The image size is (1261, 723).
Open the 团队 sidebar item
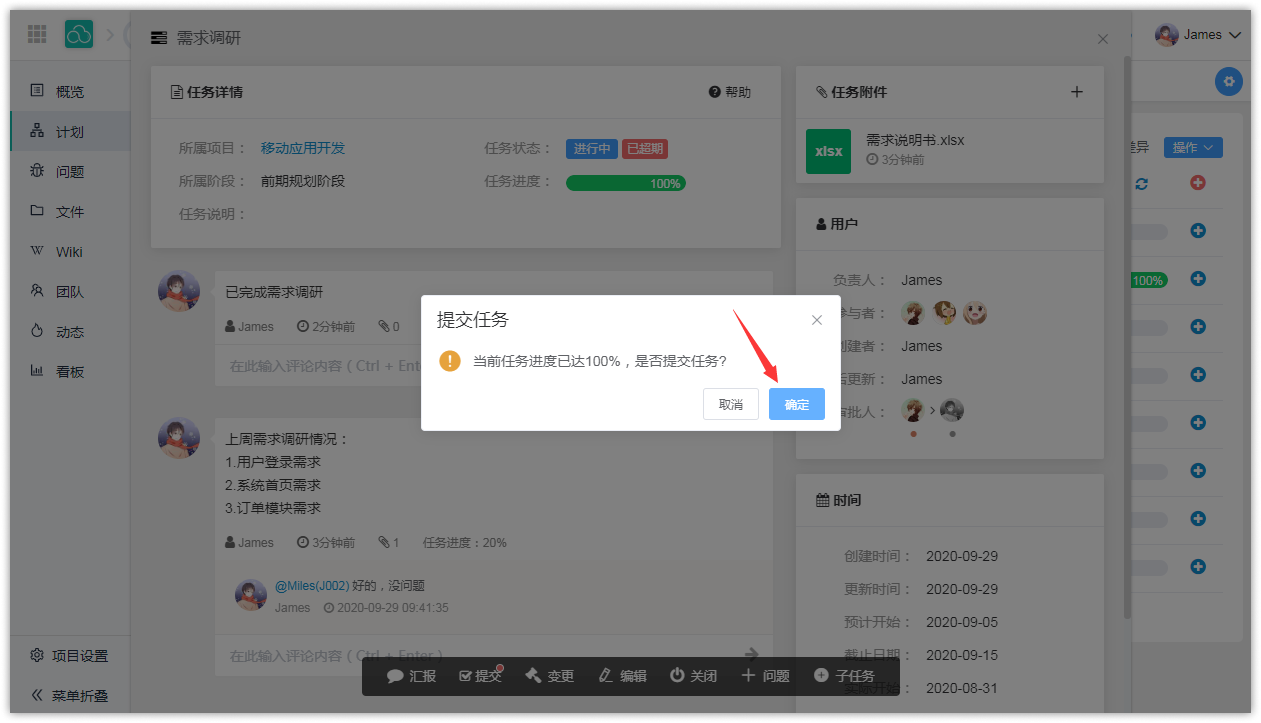pos(70,291)
